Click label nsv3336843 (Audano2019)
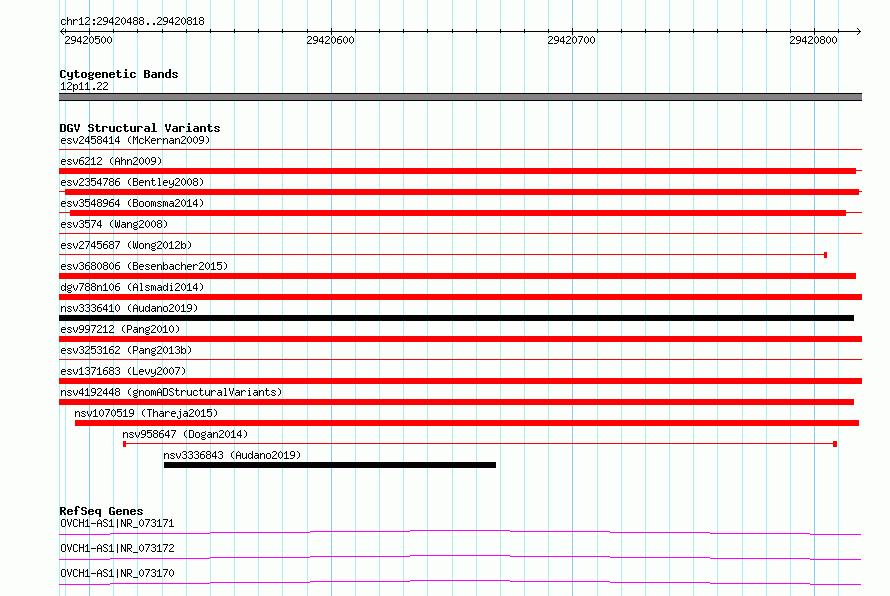This screenshot has height=596, width=890. 232,455
